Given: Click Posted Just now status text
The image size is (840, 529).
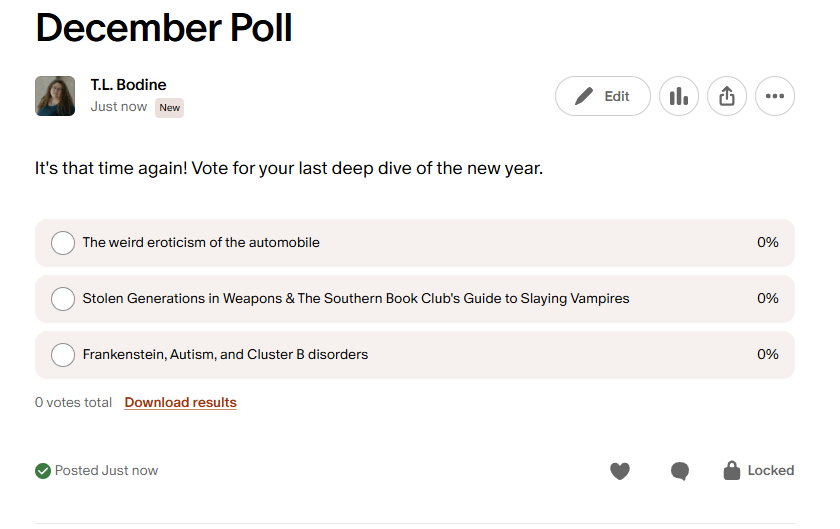Looking at the screenshot, I should point(106,471).
